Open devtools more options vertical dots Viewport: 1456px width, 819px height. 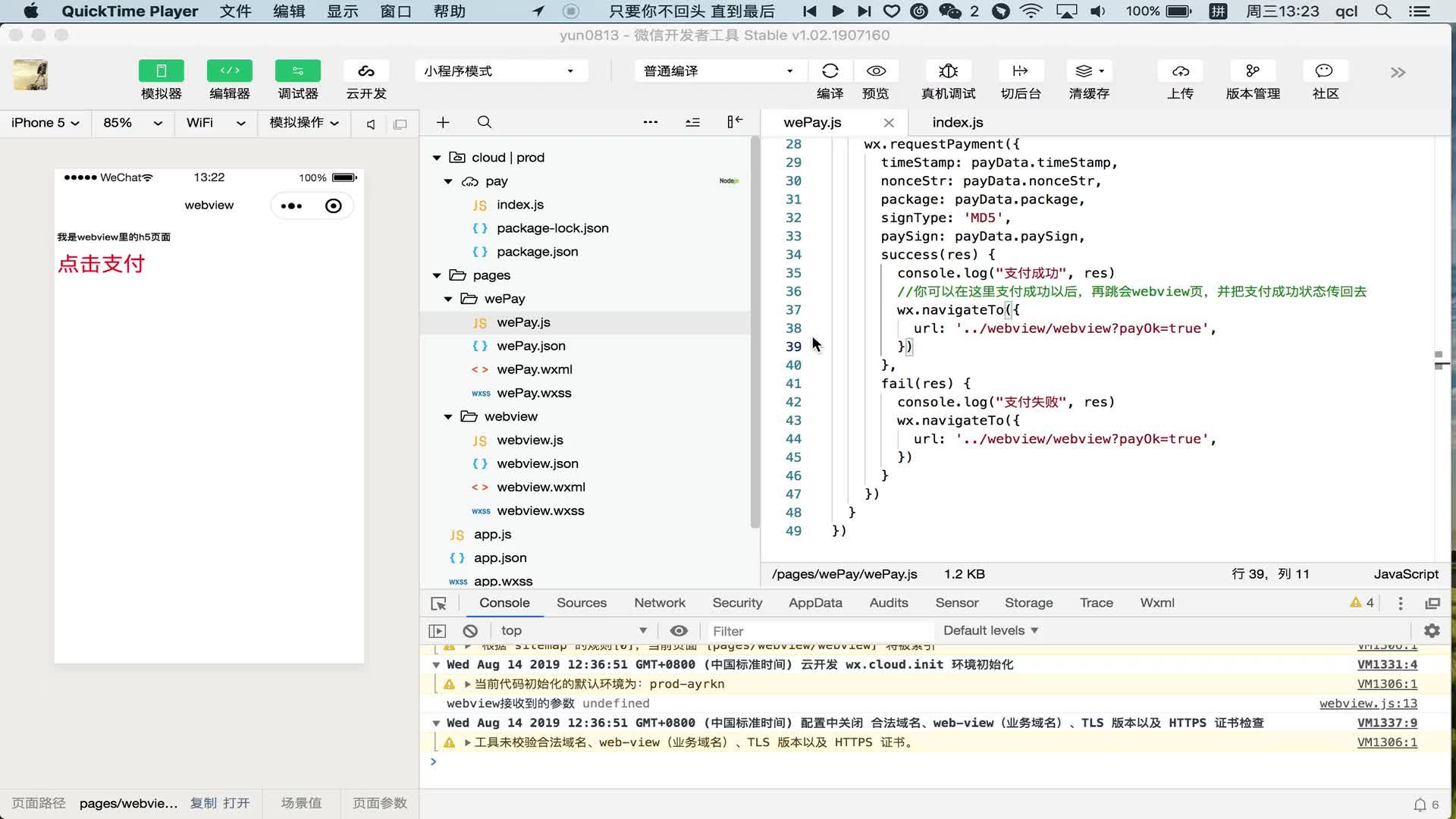click(1401, 604)
